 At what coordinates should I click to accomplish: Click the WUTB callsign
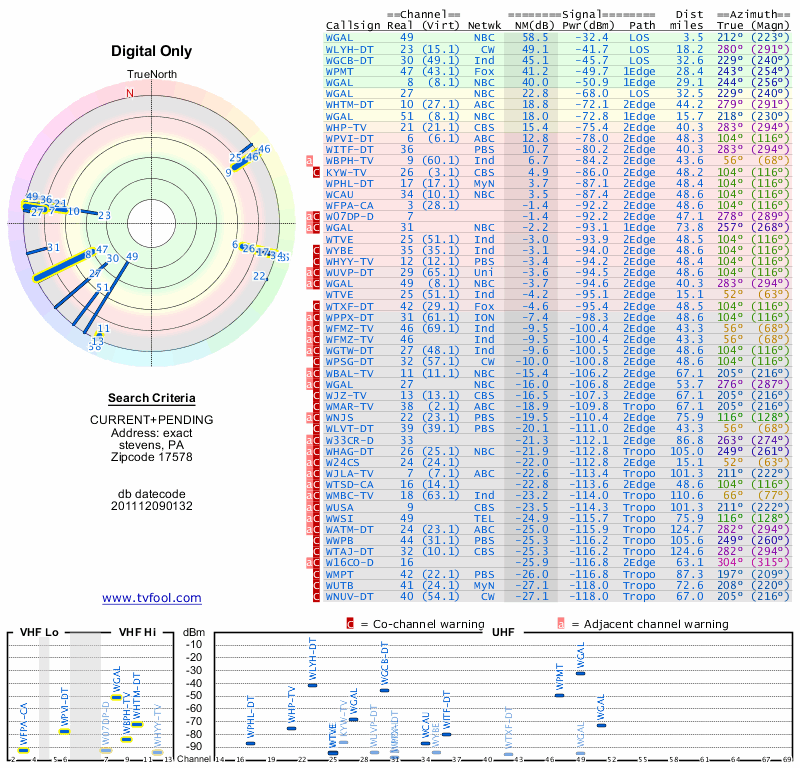click(x=339, y=586)
